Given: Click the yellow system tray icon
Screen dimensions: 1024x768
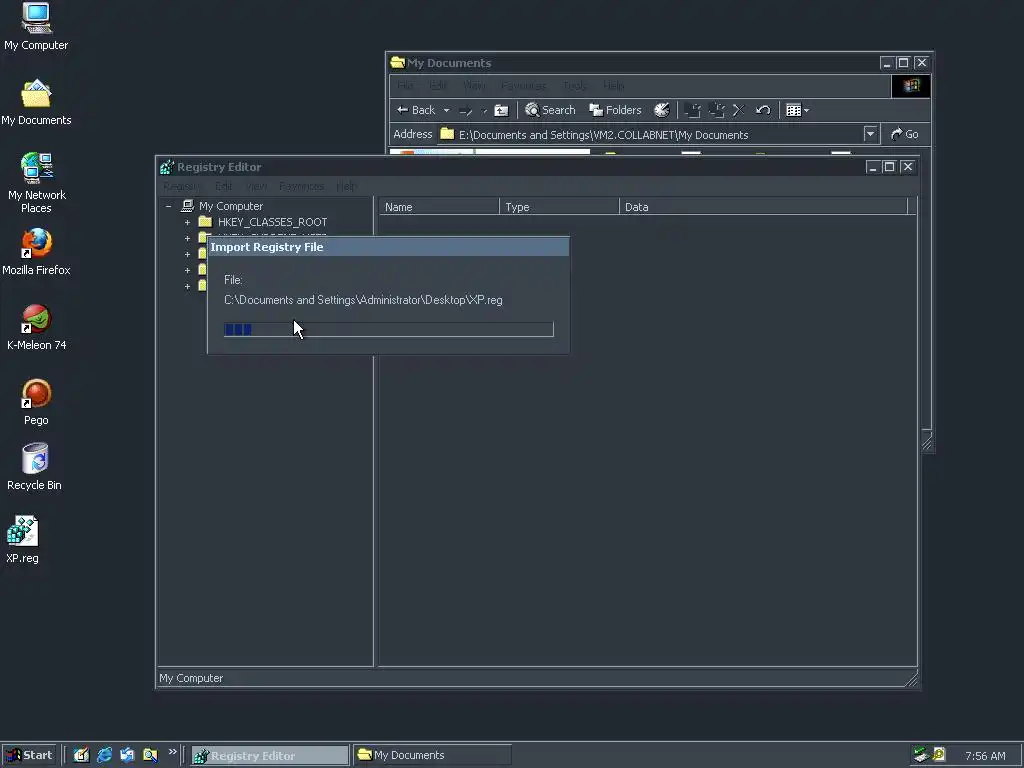Looking at the screenshot, I should 938,755.
